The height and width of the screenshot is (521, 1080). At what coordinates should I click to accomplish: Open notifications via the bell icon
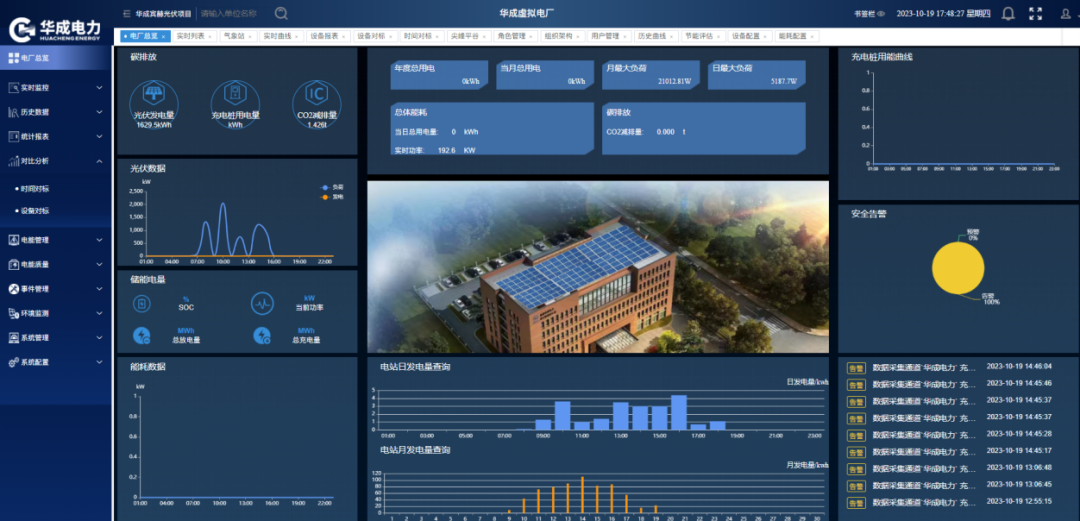pyautogui.click(x=1008, y=14)
